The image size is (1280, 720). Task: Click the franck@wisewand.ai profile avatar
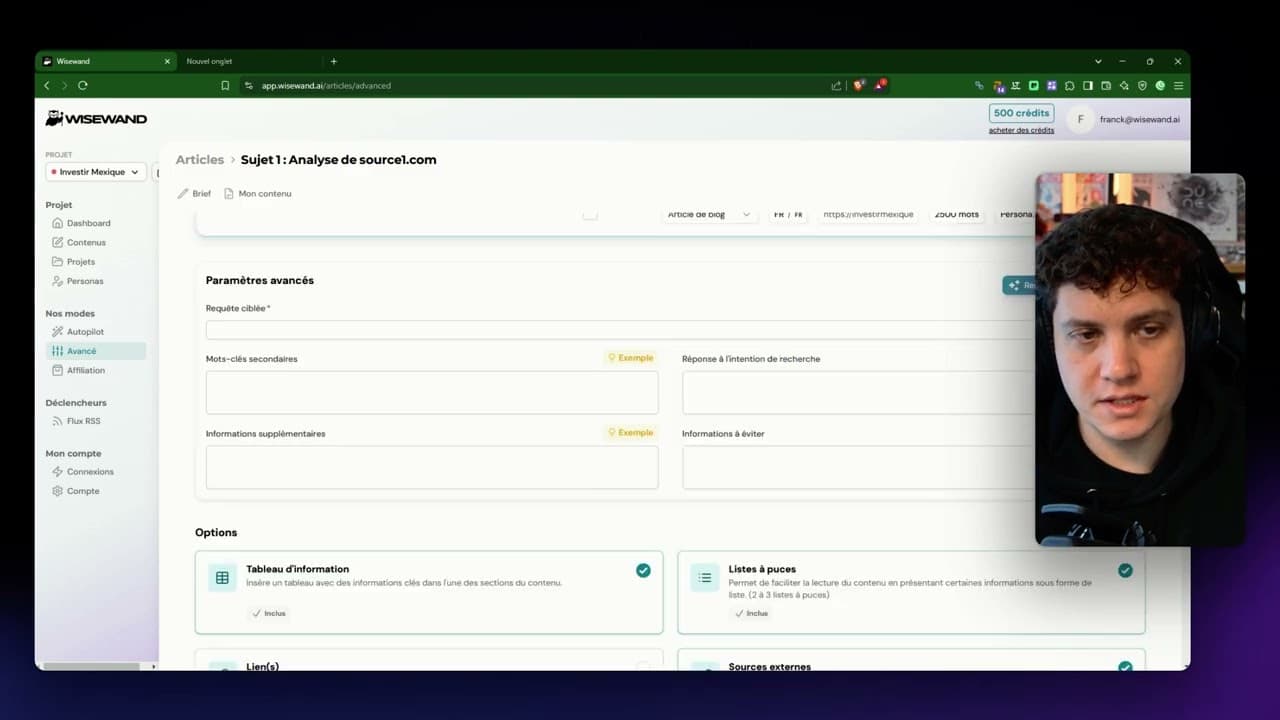[1080, 119]
